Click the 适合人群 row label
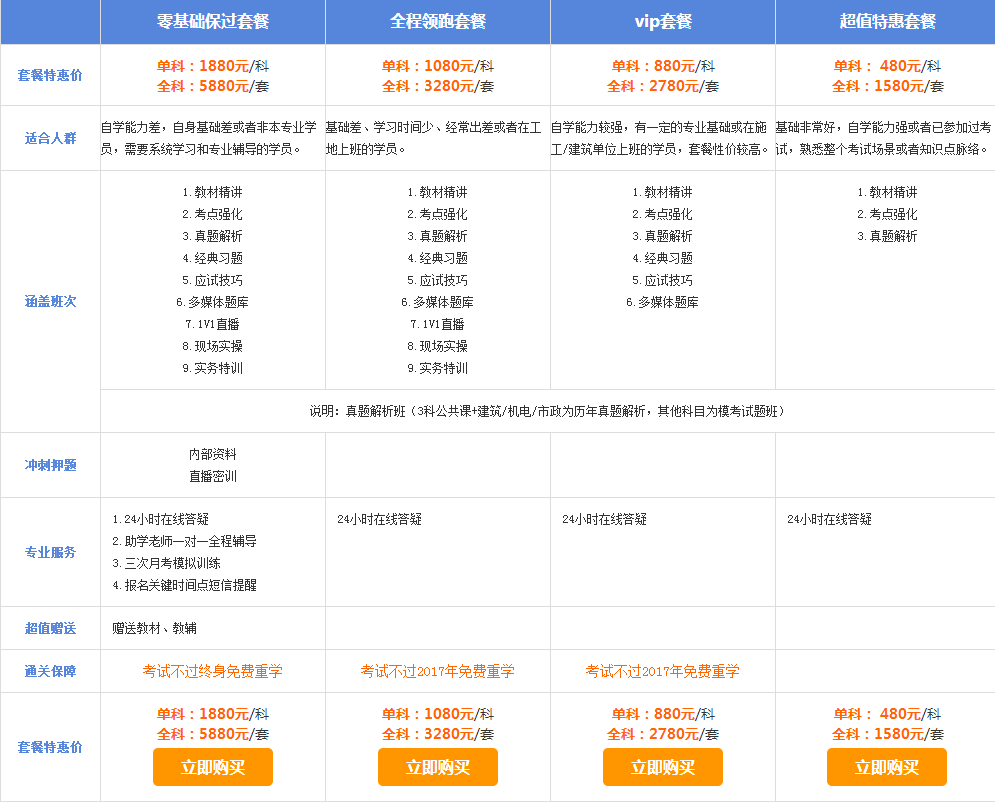 [50, 138]
